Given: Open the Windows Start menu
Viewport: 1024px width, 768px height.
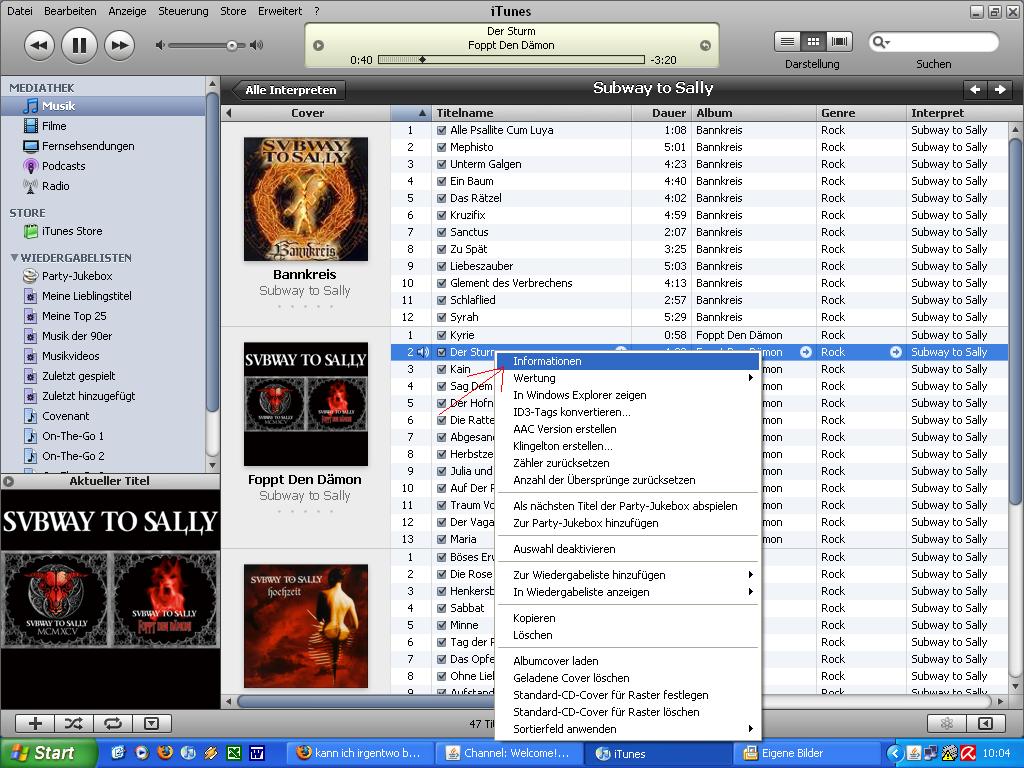Looking at the screenshot, I should (49, 753).
